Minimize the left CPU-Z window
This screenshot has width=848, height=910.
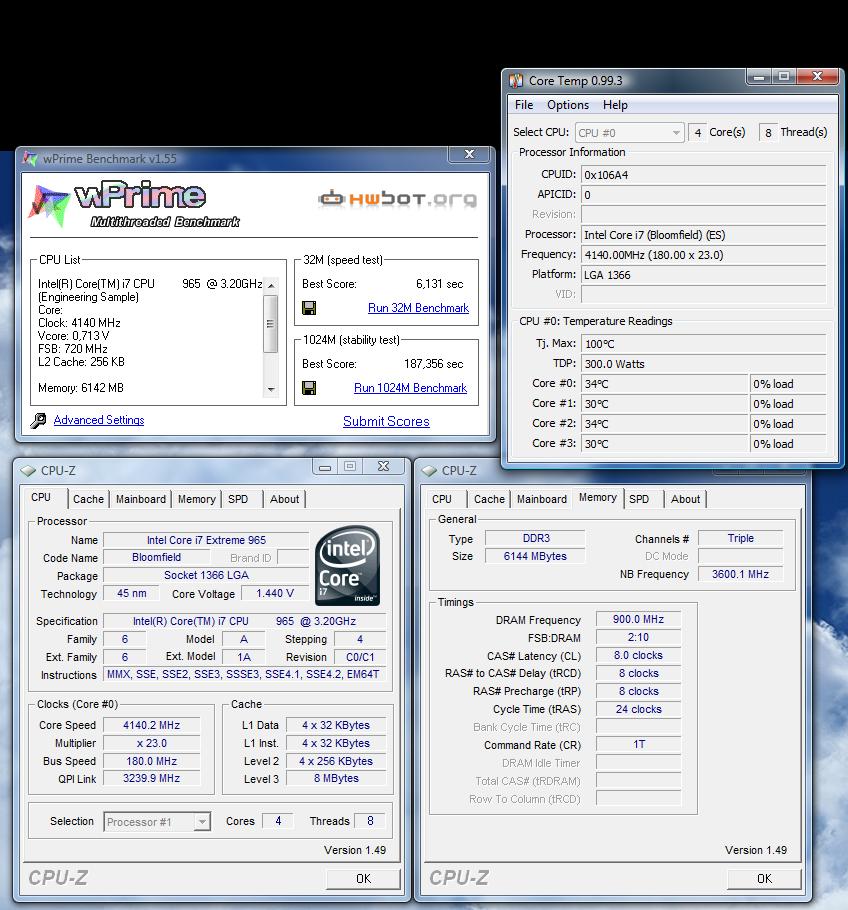point(325,467)
